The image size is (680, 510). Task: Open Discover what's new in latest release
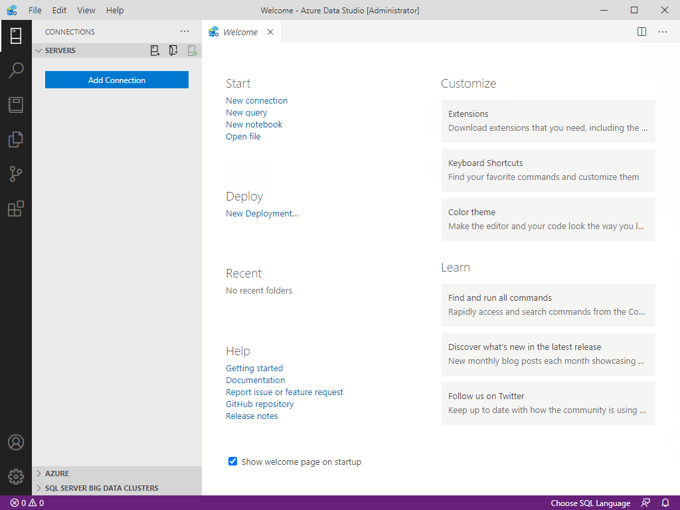(548, 354)
